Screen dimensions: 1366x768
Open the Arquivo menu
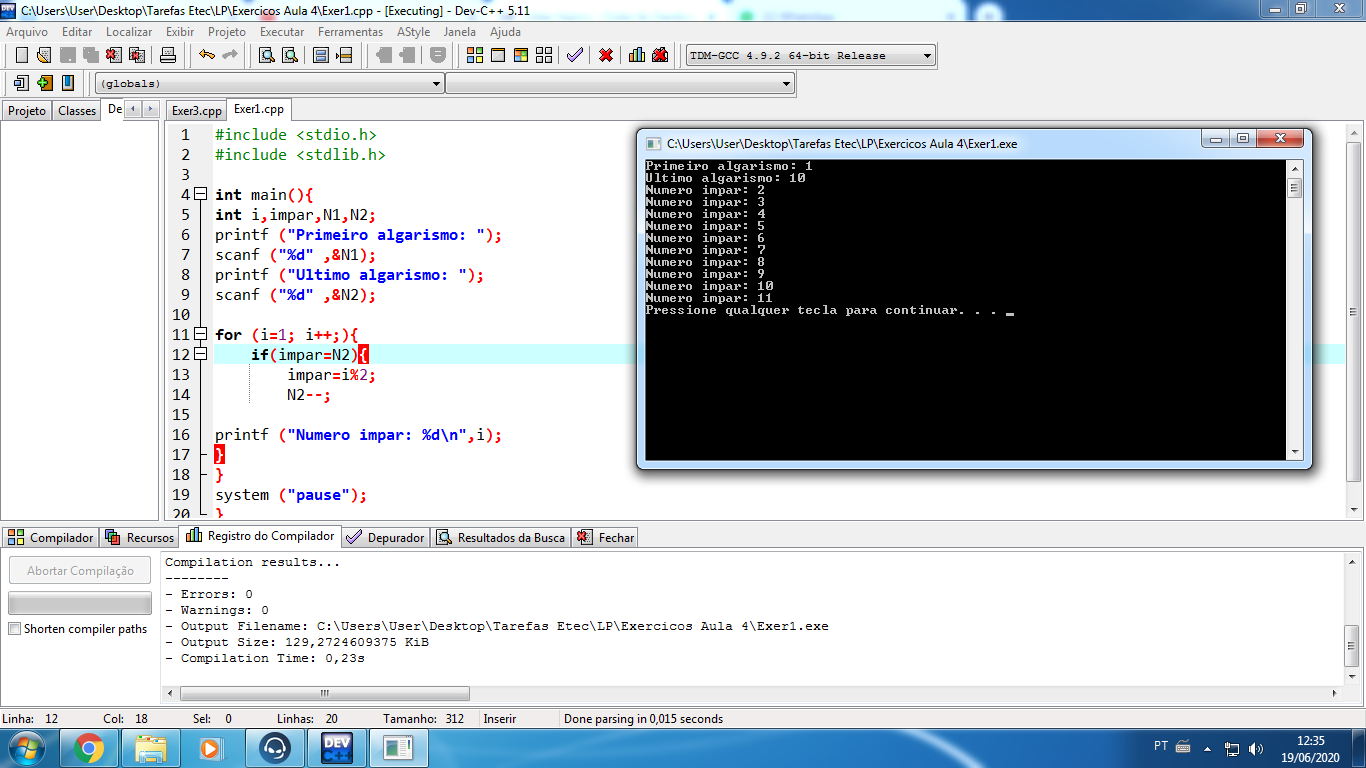pos(27,32)
